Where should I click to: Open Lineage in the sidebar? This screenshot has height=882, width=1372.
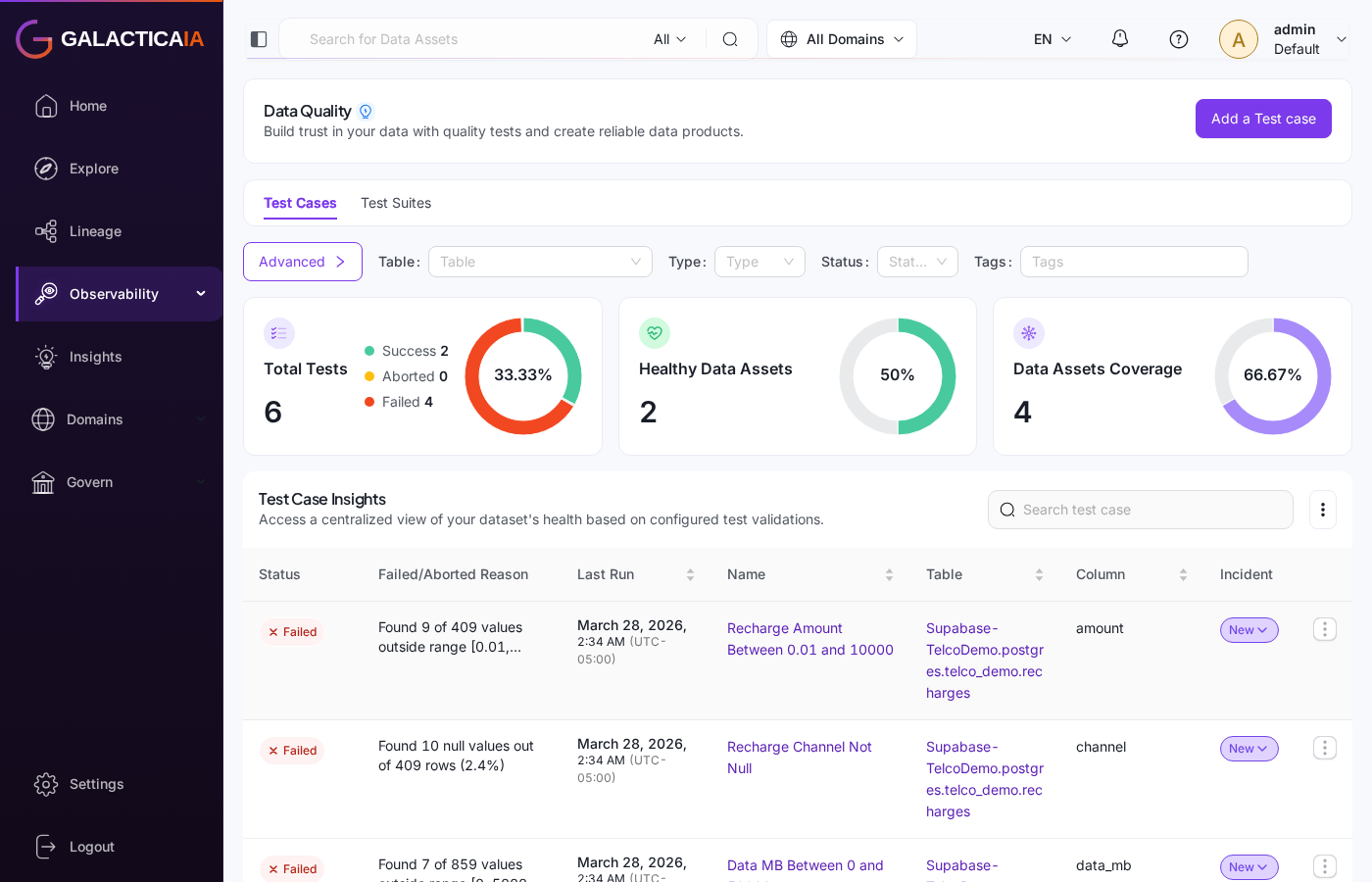[x=95, y=231]
